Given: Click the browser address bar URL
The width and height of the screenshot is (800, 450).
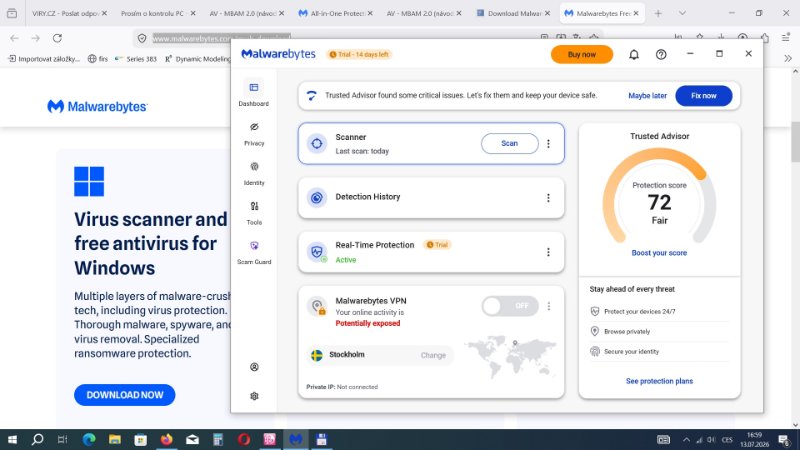Looking at the screenshot, I should coord(221,38).
